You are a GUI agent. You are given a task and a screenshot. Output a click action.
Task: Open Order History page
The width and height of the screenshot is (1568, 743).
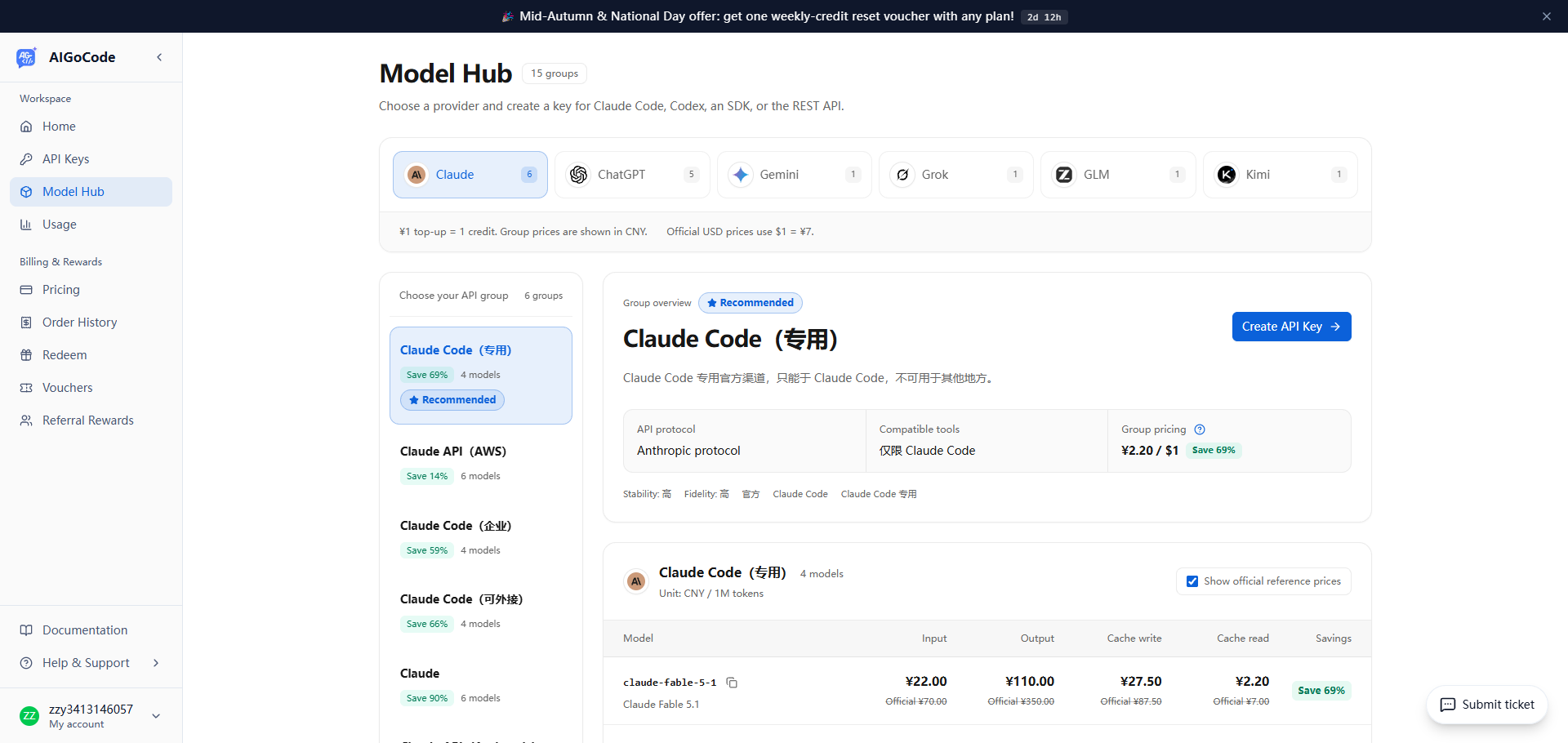91,323
